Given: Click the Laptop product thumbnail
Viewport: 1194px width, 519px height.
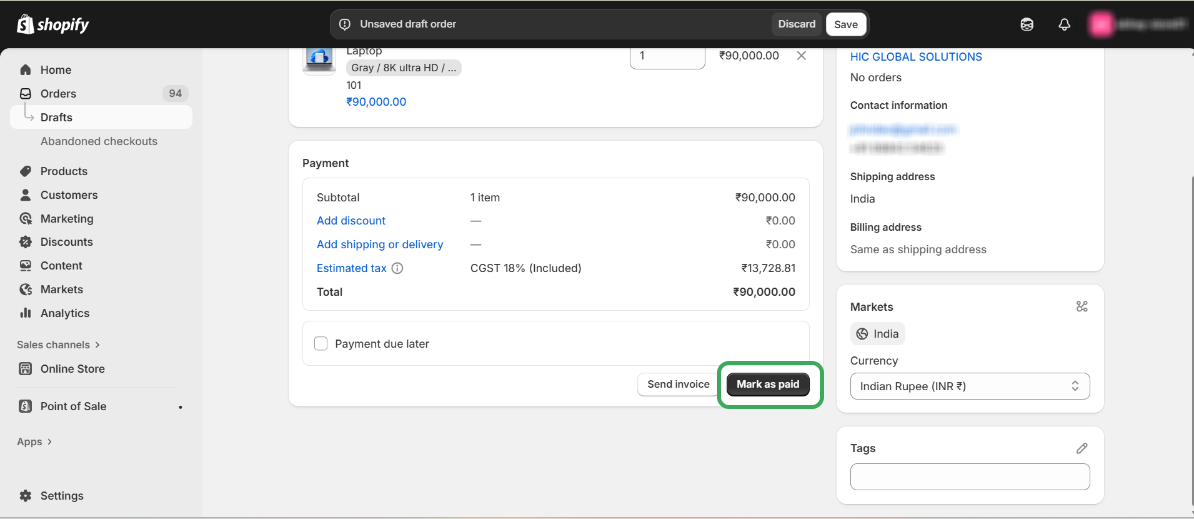Looking at the screenshot, I should pos(319,58).
